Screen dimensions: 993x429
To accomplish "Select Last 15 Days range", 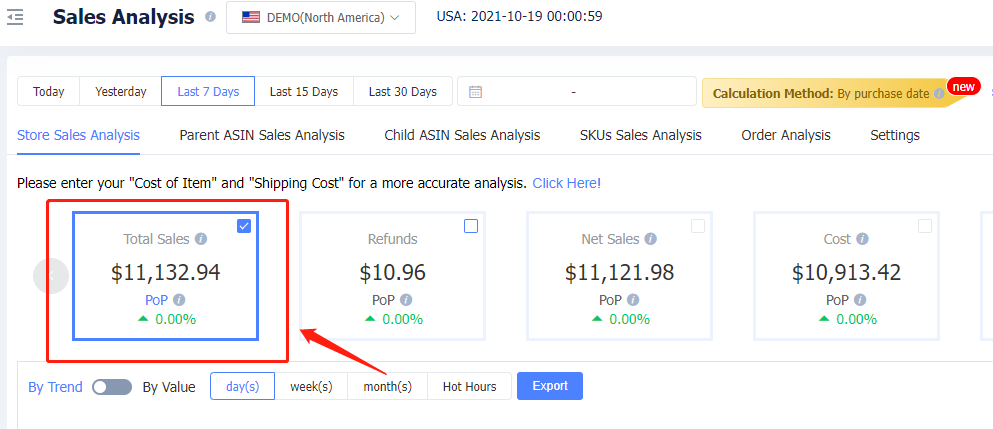I will click(x=303, y=91).
